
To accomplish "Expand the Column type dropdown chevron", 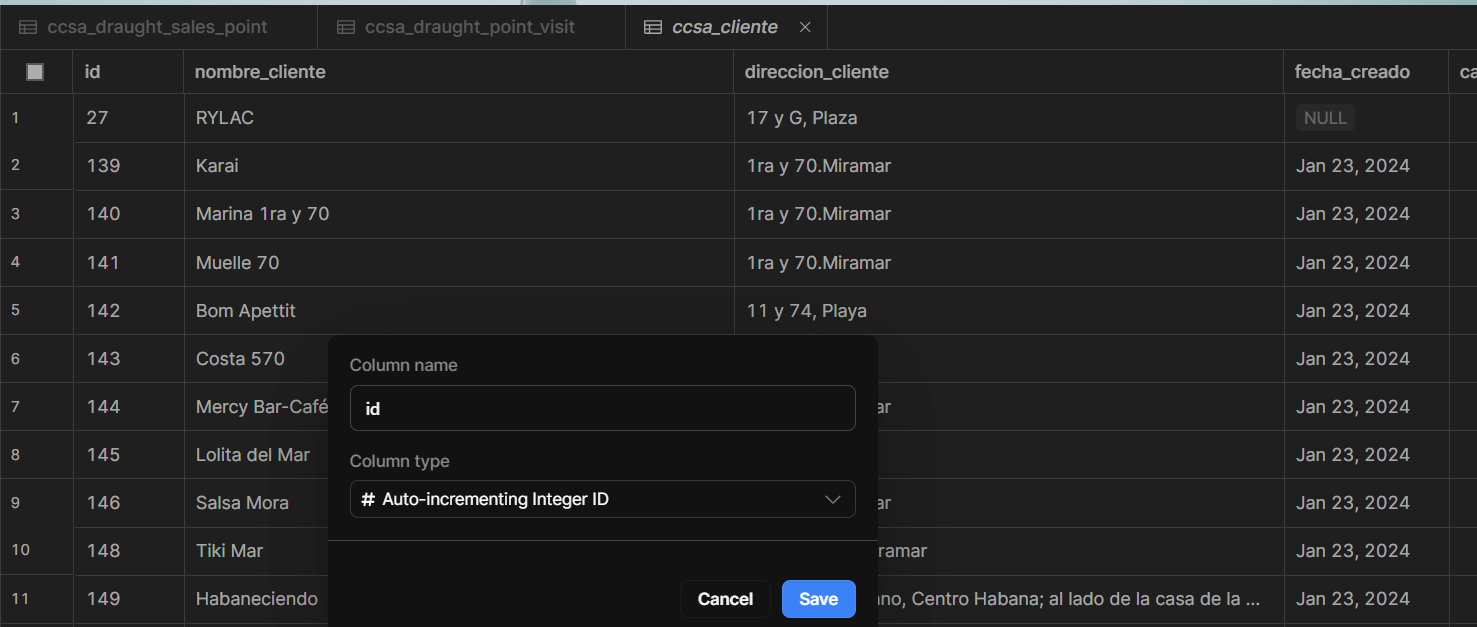I will (x=832, y=499).
